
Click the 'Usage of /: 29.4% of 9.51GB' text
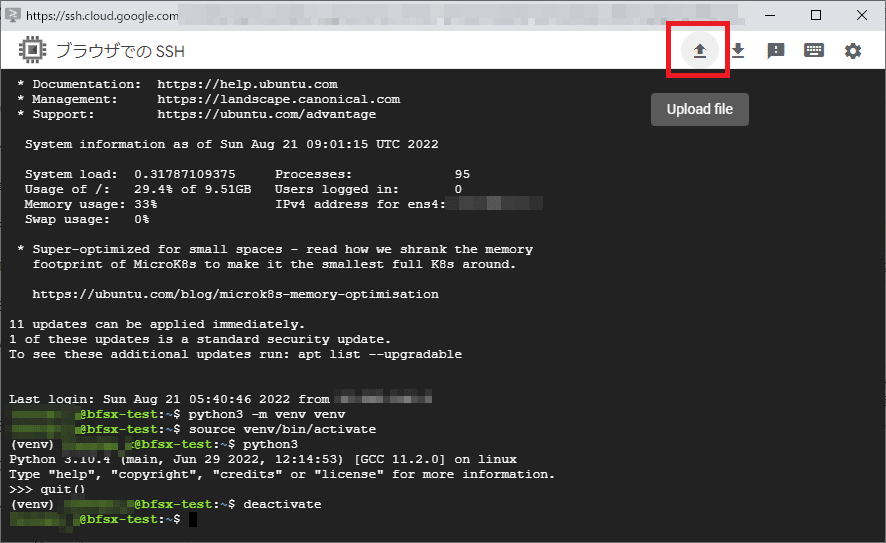tap(138, 189)
